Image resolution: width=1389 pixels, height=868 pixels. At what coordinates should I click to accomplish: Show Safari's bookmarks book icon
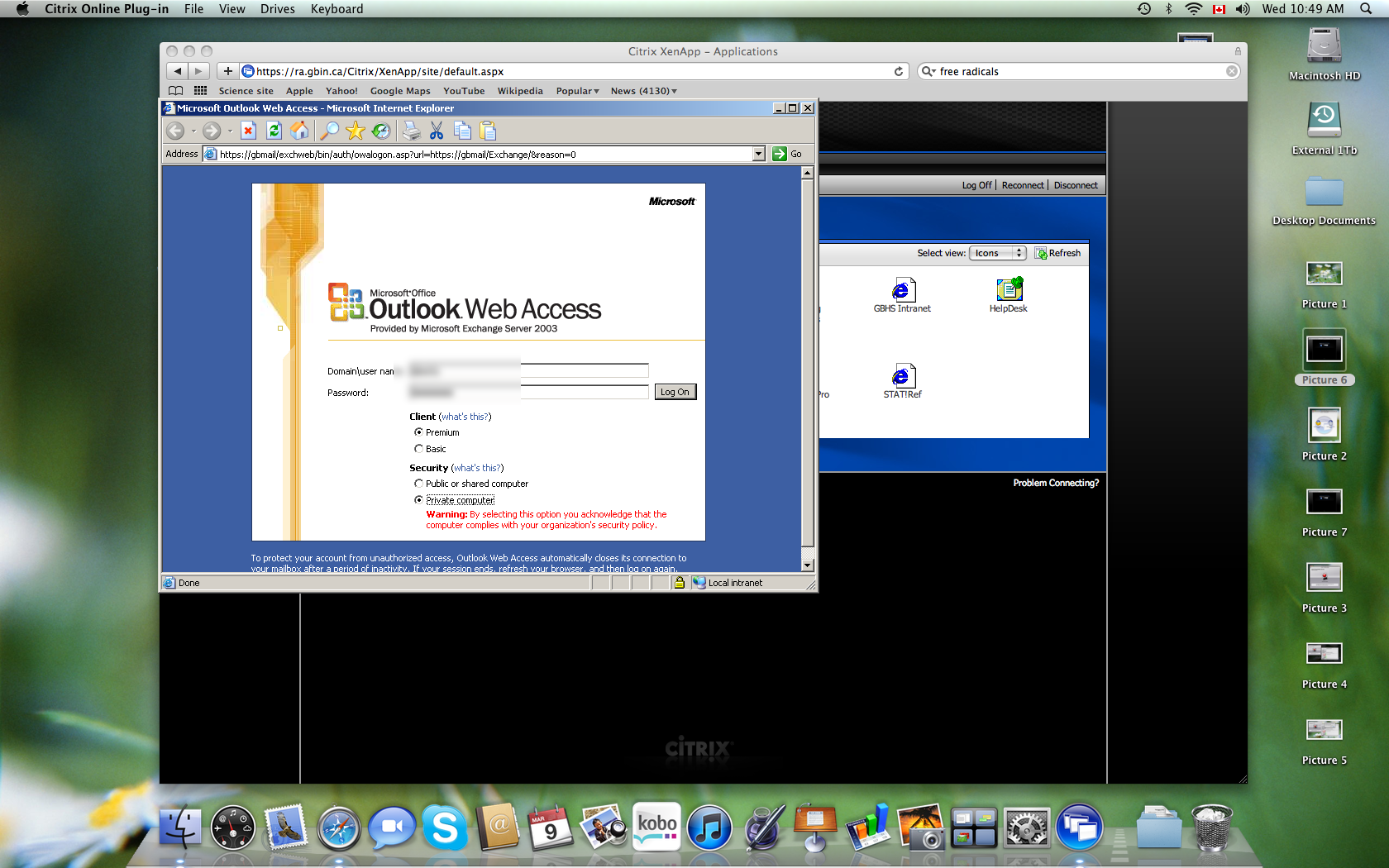pyautogui.click(x=175, y=91)
